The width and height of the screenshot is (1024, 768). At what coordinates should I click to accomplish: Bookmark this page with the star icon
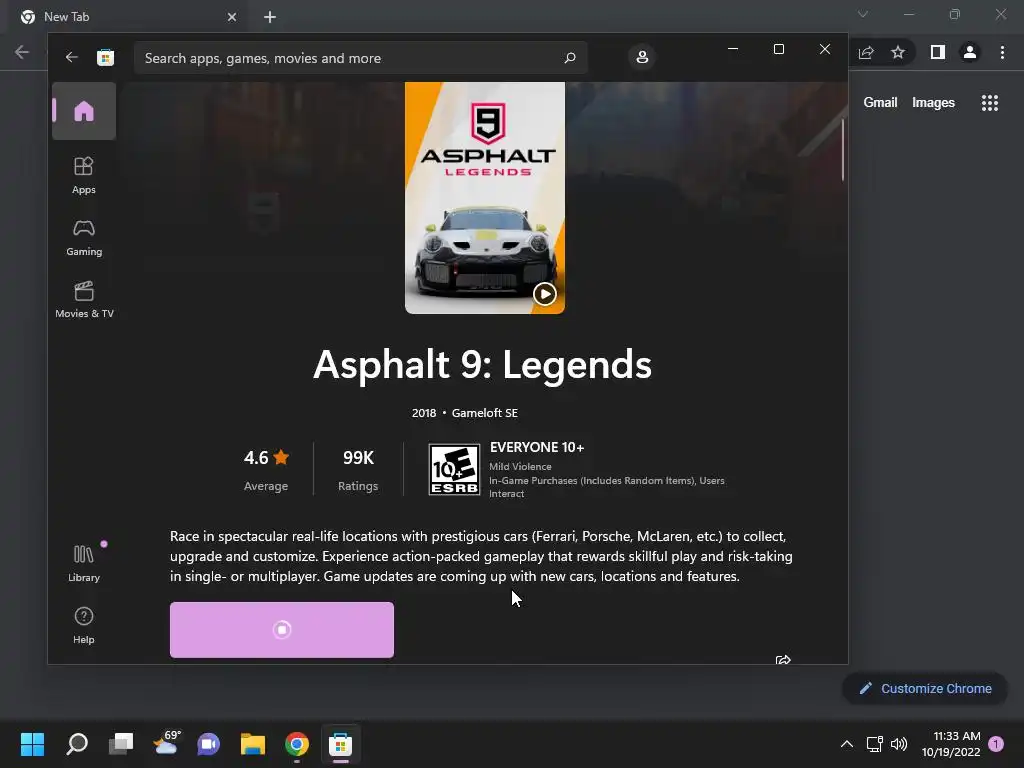point(898,52)
